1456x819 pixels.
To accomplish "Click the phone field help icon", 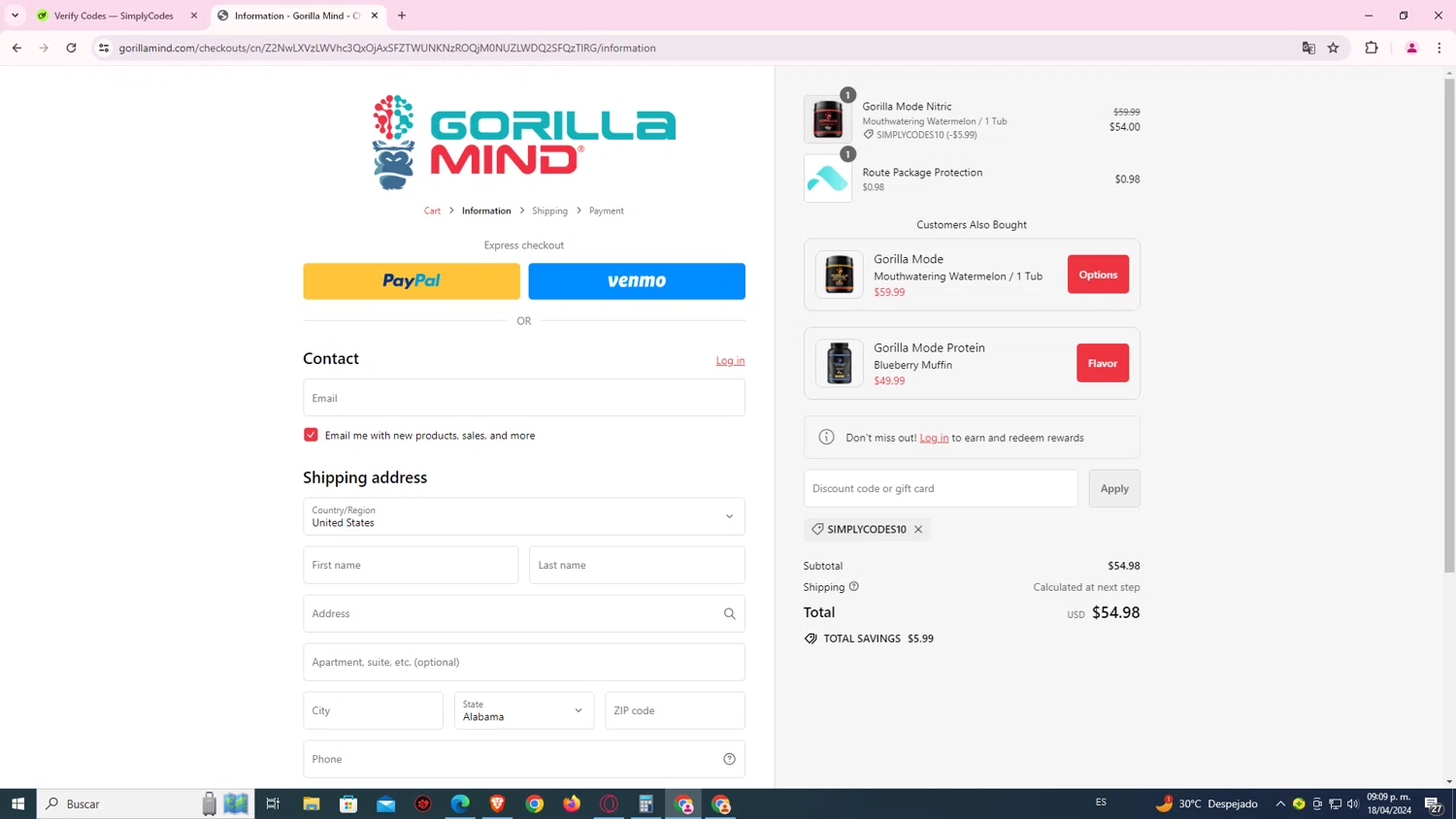I will pos(729,759).
